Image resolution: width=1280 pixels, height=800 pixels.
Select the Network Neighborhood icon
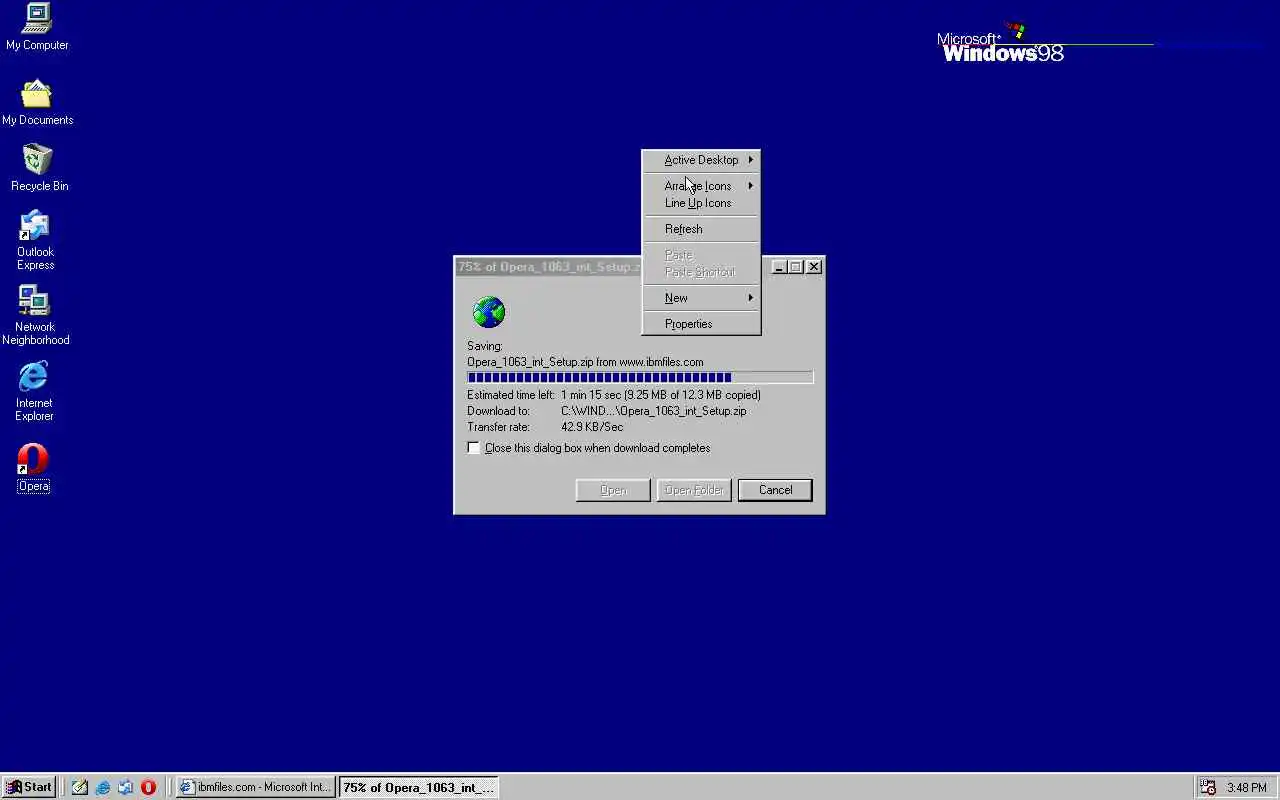coord(35,315)
